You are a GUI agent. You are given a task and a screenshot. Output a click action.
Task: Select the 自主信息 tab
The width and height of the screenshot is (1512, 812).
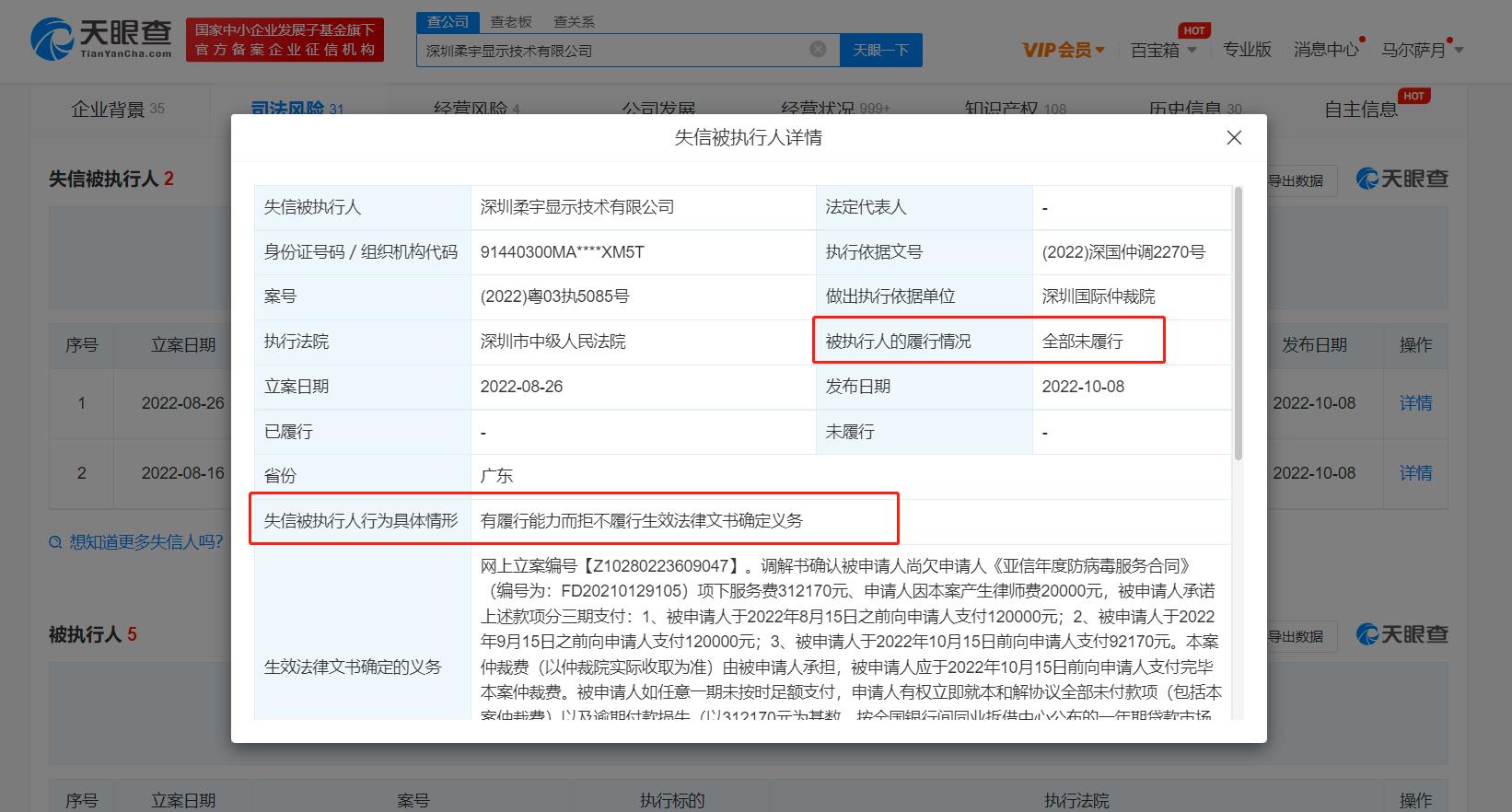click(1361, 110)
